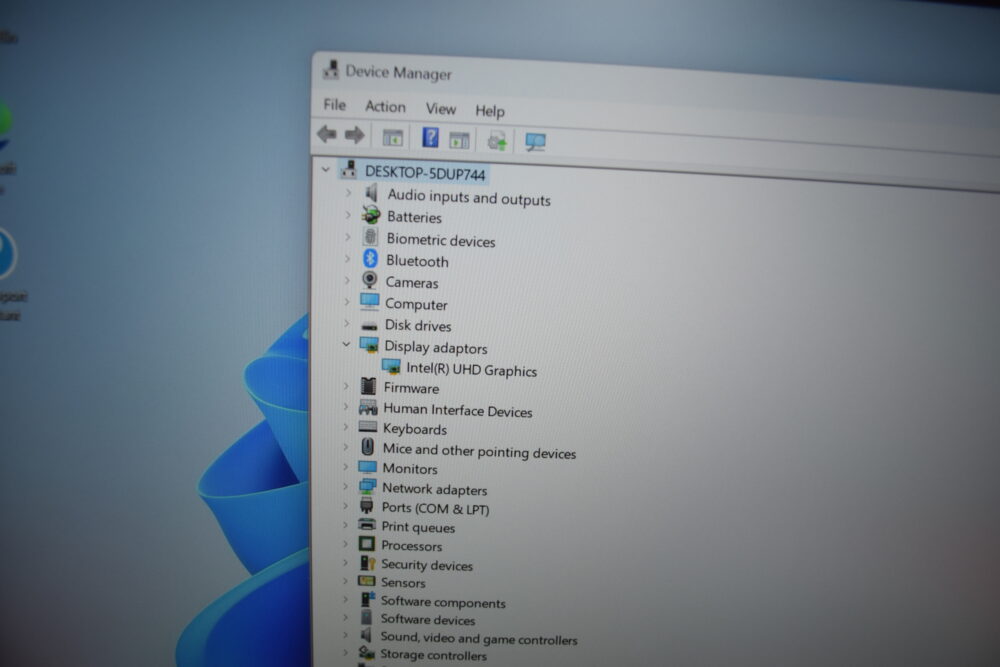Viewport: 1000px width, 667px height.
Task: Select the Security devices label
Action: pyautogui.click(x=427, y=565)
